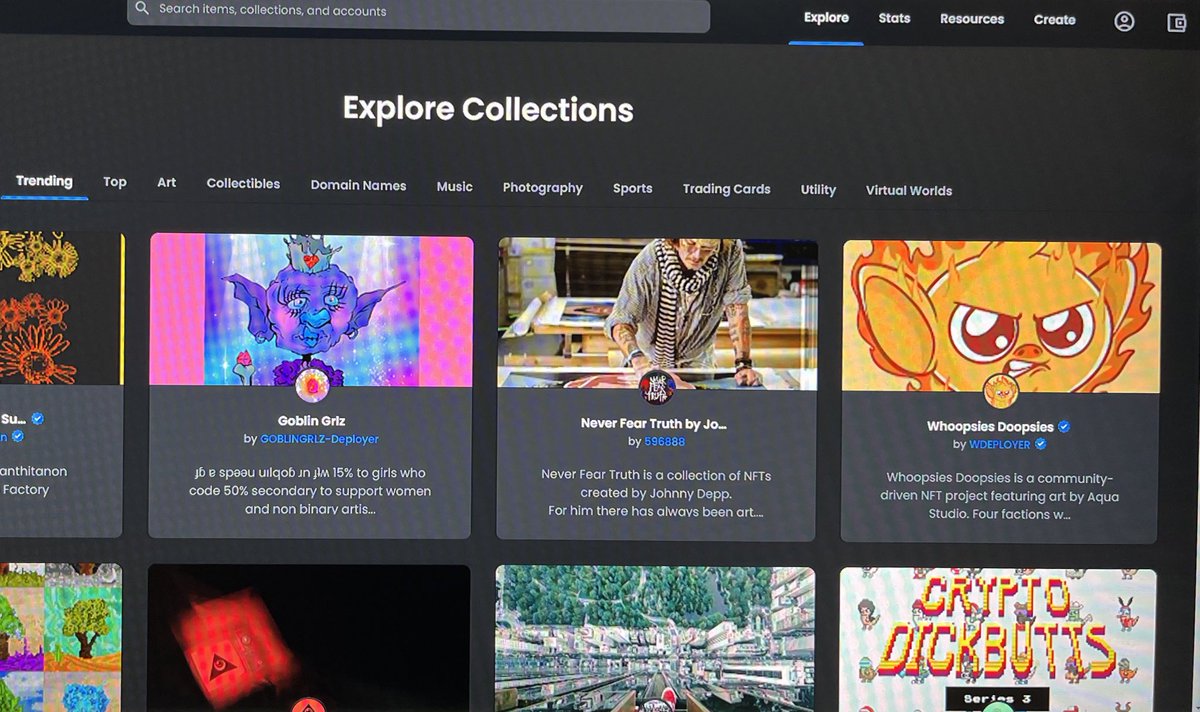Select the Top tab
This screenshot has height=712, width=1200.
pos(115,182)
